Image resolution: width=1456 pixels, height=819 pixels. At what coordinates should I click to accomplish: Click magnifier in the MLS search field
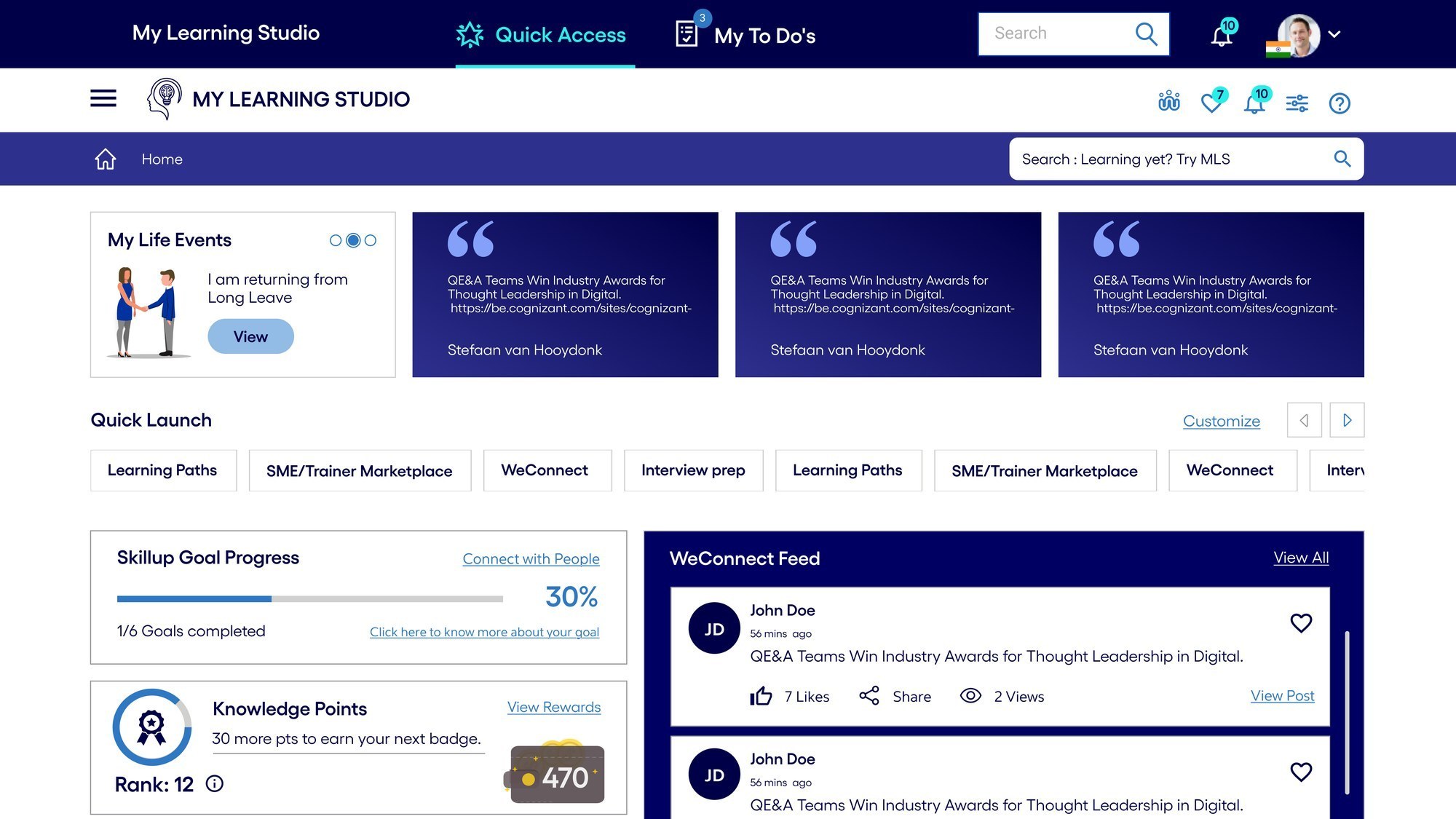click(1342, 159)
